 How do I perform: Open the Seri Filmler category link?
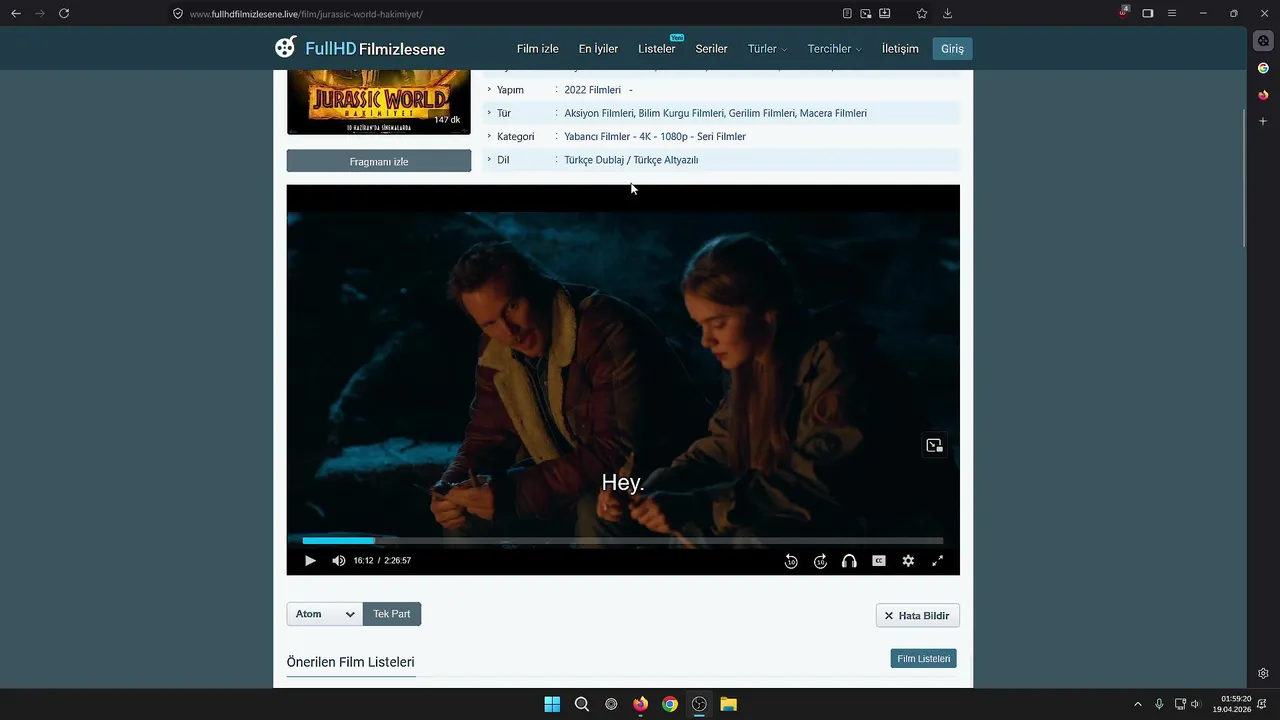click(721, 136)
